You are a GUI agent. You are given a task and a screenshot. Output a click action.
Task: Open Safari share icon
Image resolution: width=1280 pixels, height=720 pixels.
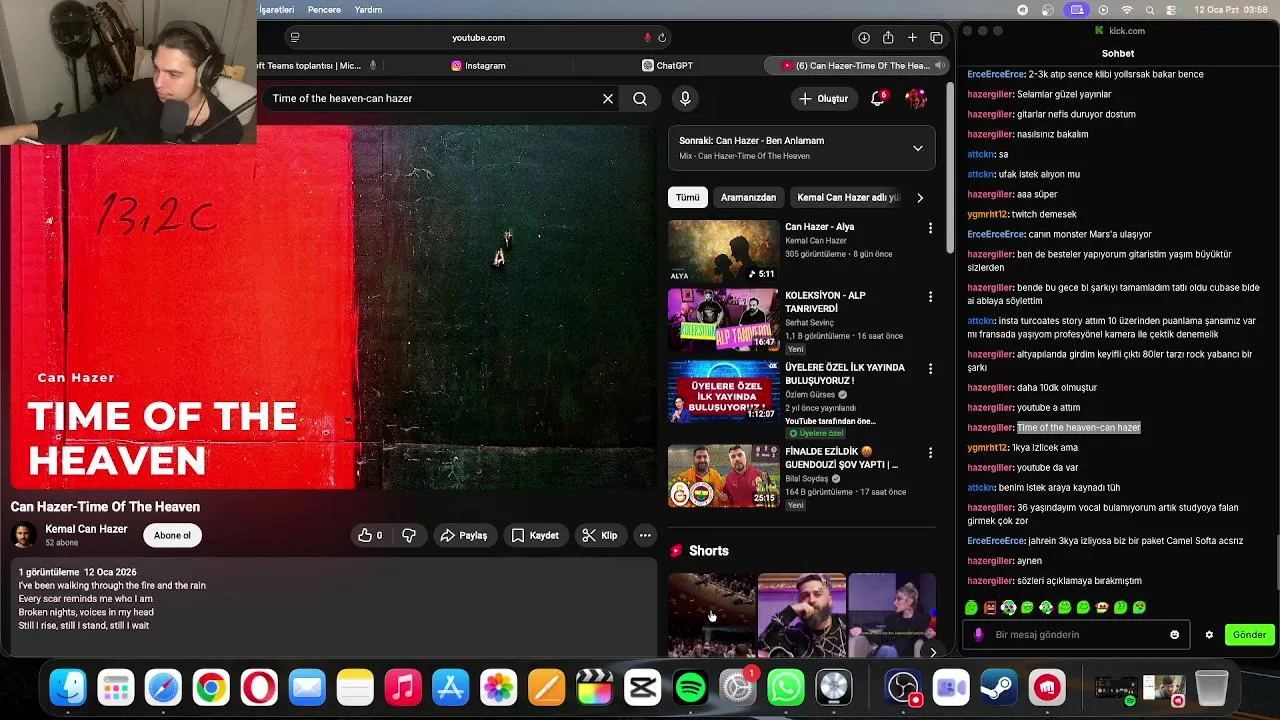[x=888, y=38]
